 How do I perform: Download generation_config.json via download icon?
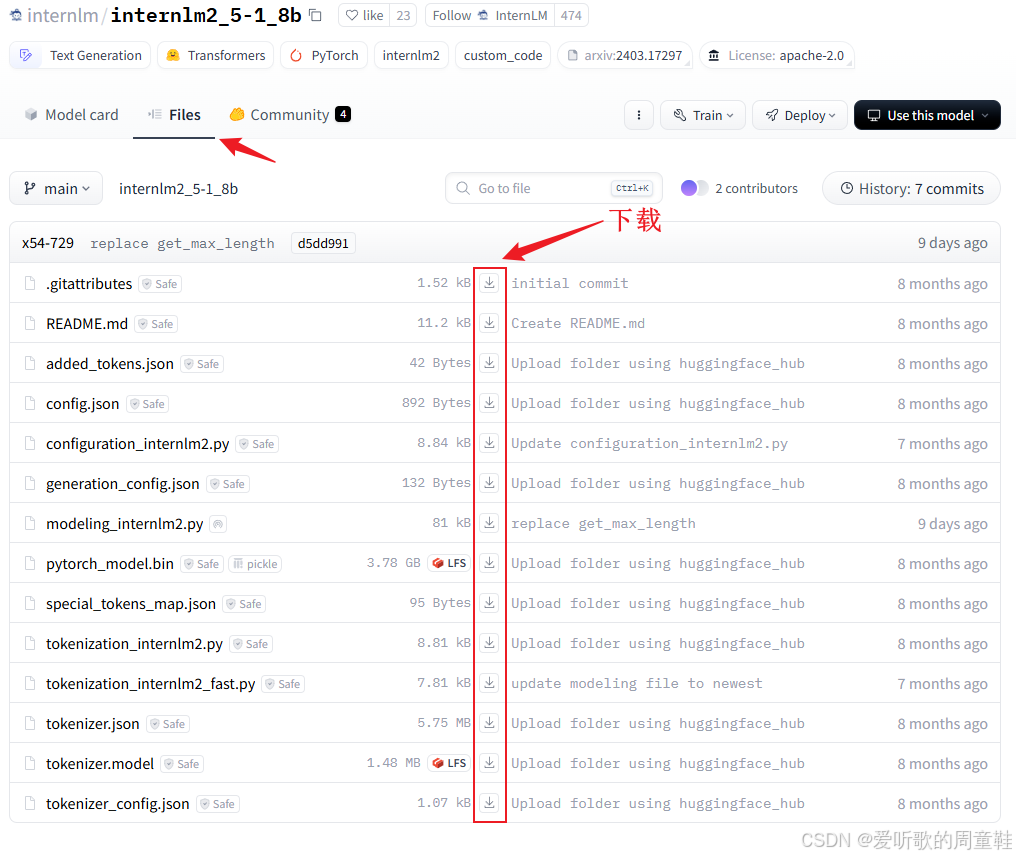point(489,483)
